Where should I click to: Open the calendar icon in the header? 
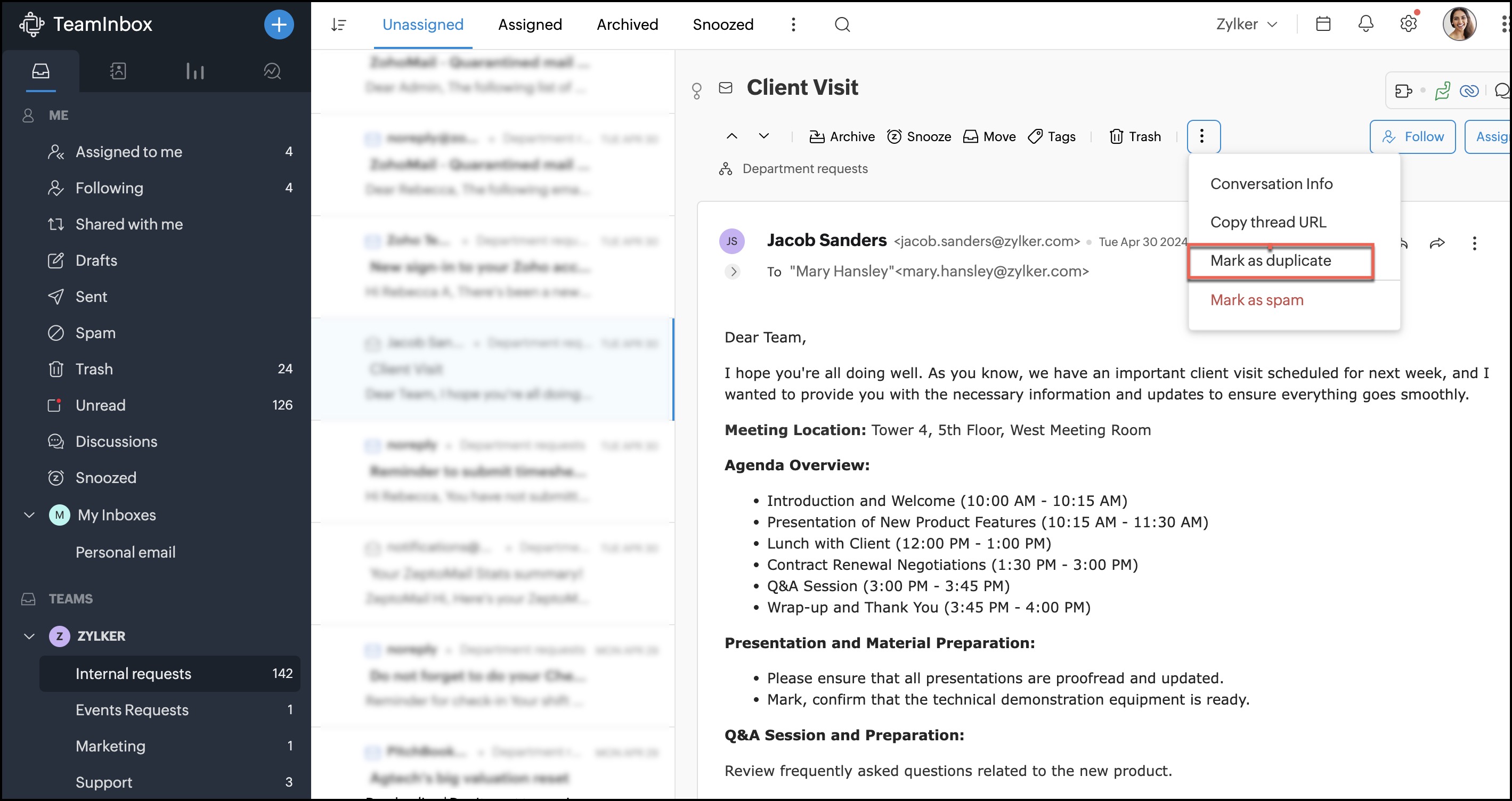(x=1323, y=24)
